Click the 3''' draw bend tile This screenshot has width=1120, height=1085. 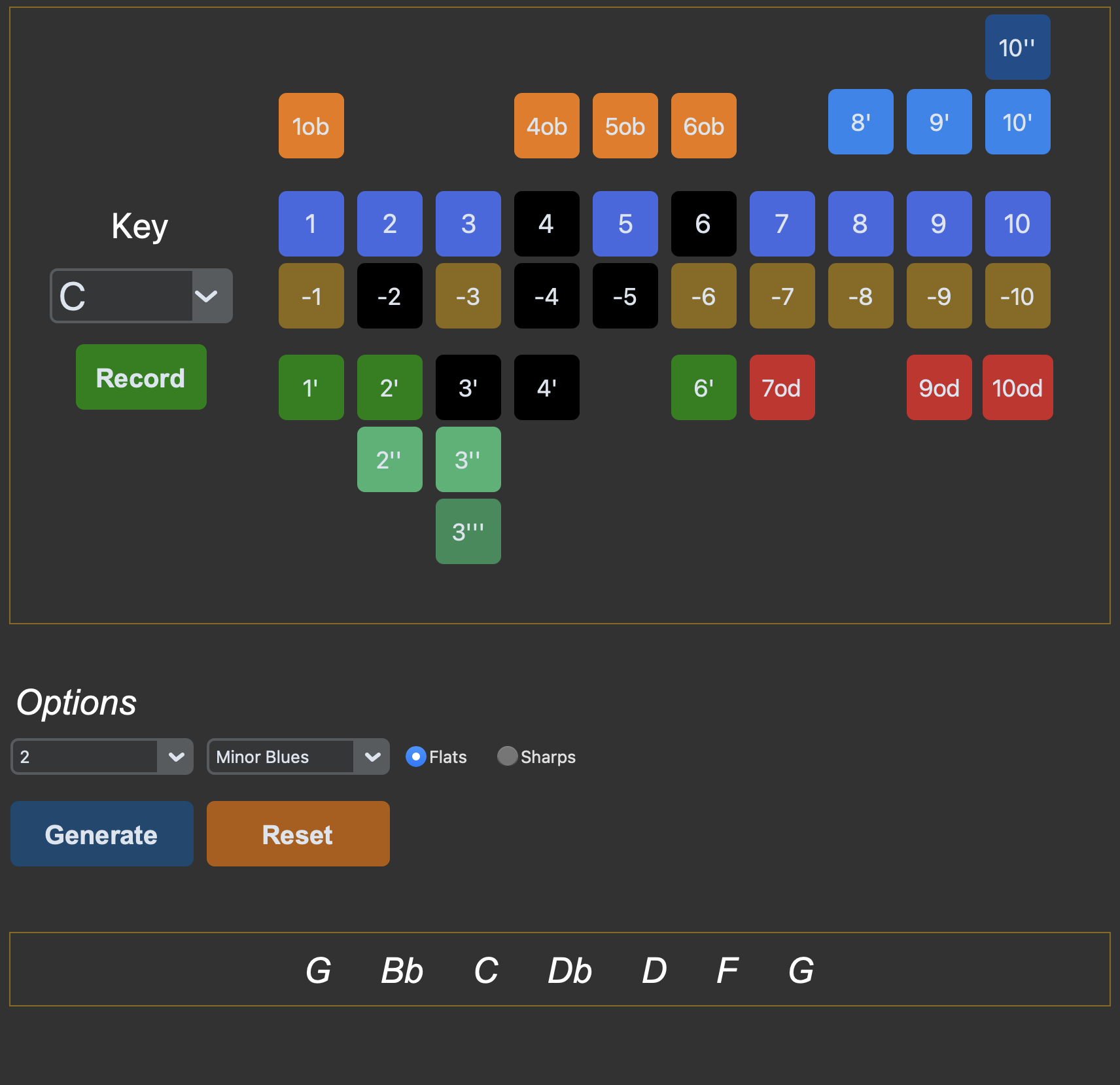click(468, 531)
